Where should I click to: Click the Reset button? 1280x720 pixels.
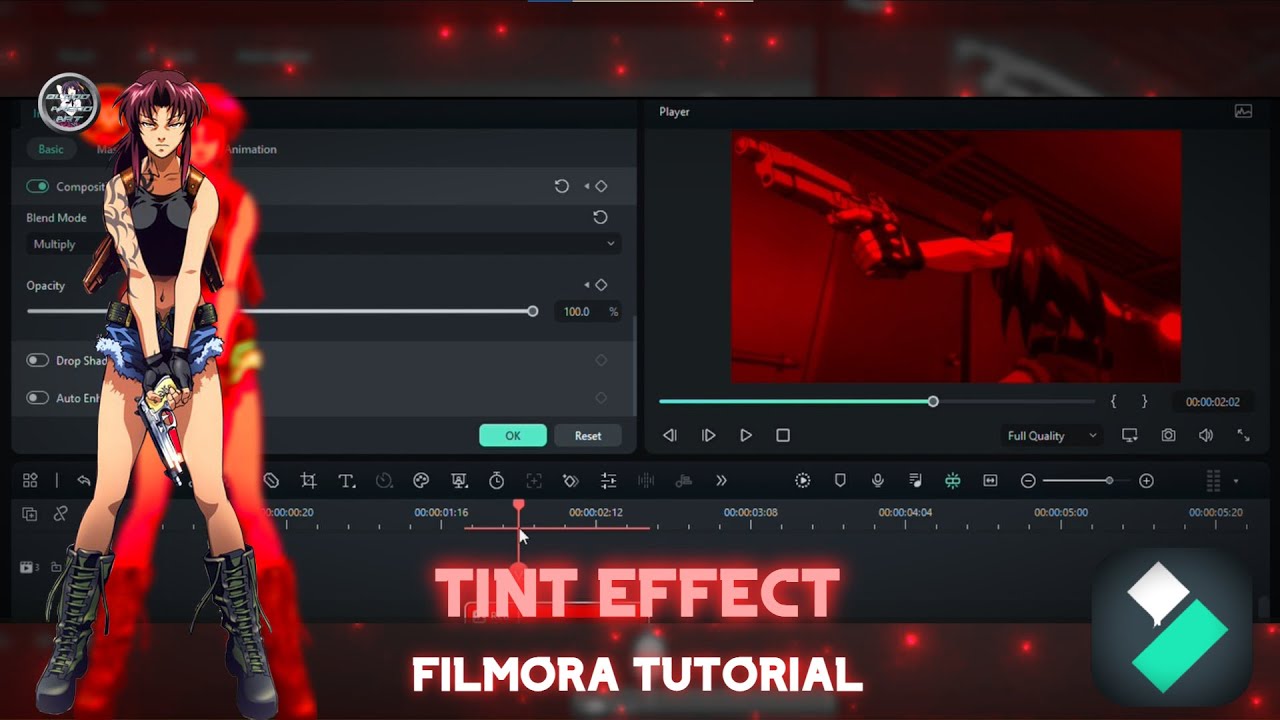point(588,436)
